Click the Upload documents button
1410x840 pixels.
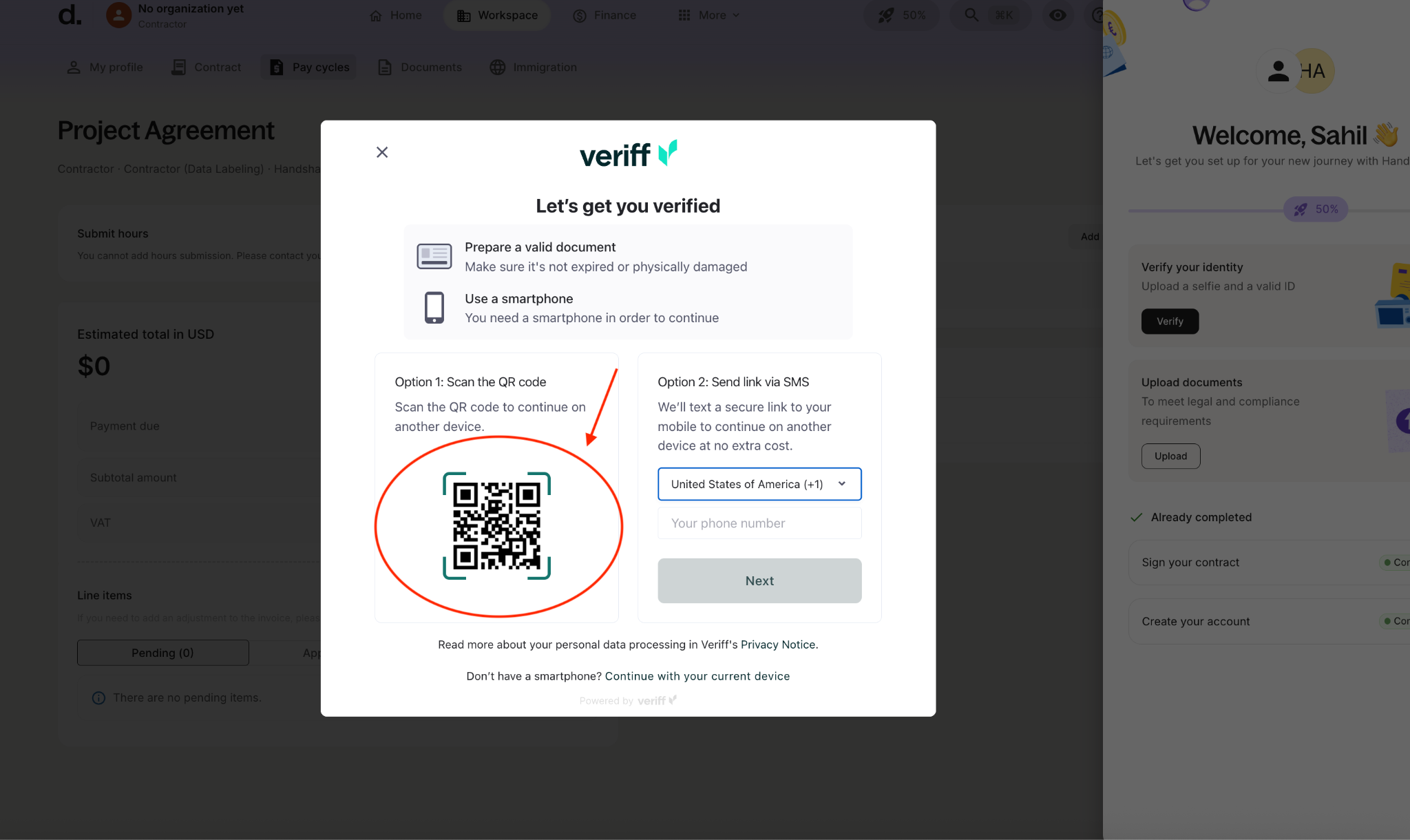tap(1170, 456)
